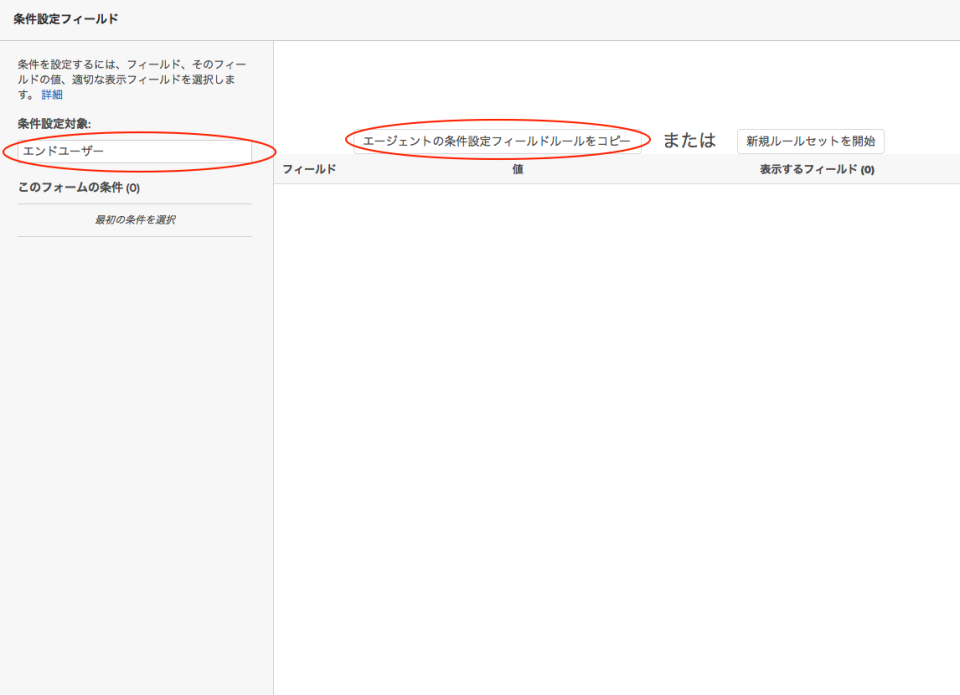Begin creating the first condition rule
The height and width of the screenshot is (695, 960).
(134, 217)
